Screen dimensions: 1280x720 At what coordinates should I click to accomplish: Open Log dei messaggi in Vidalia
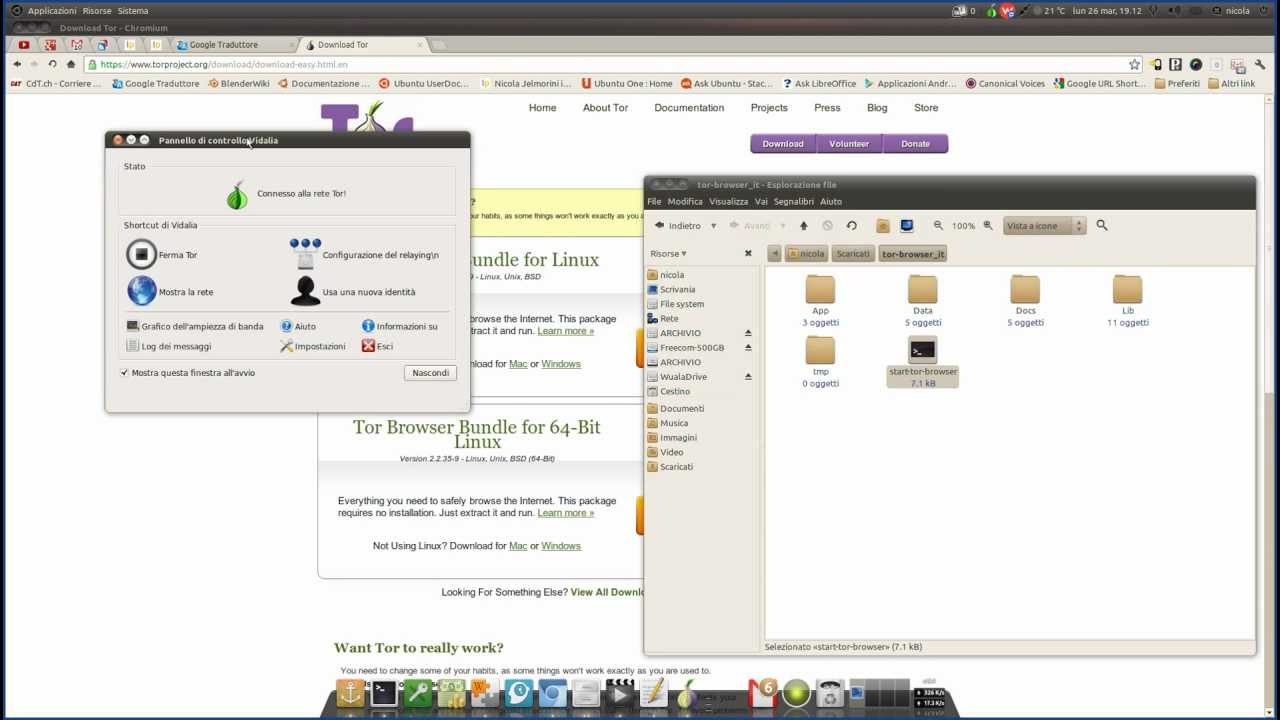169,346
